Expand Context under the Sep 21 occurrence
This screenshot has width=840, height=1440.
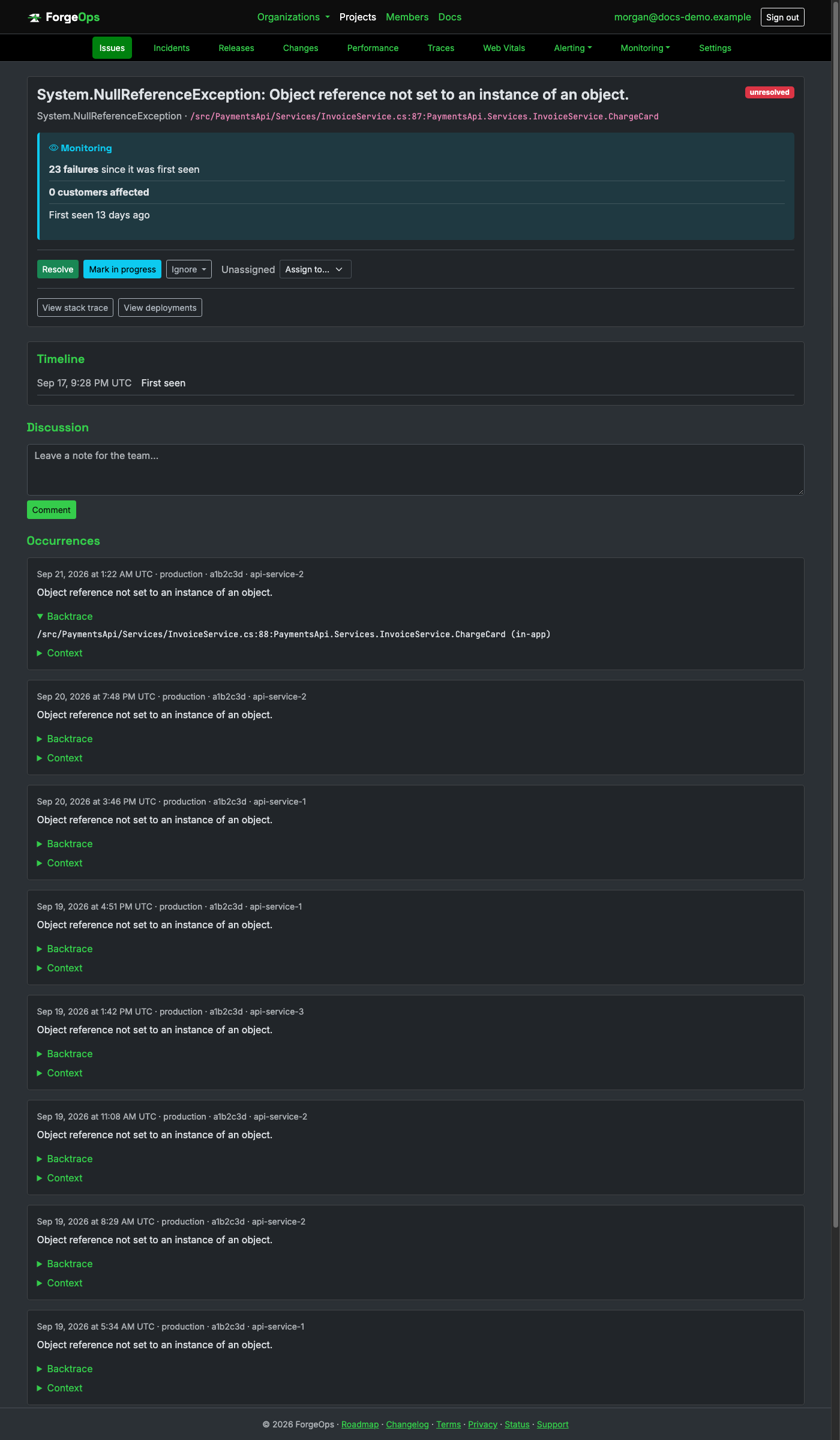click(x=60, y=653)
